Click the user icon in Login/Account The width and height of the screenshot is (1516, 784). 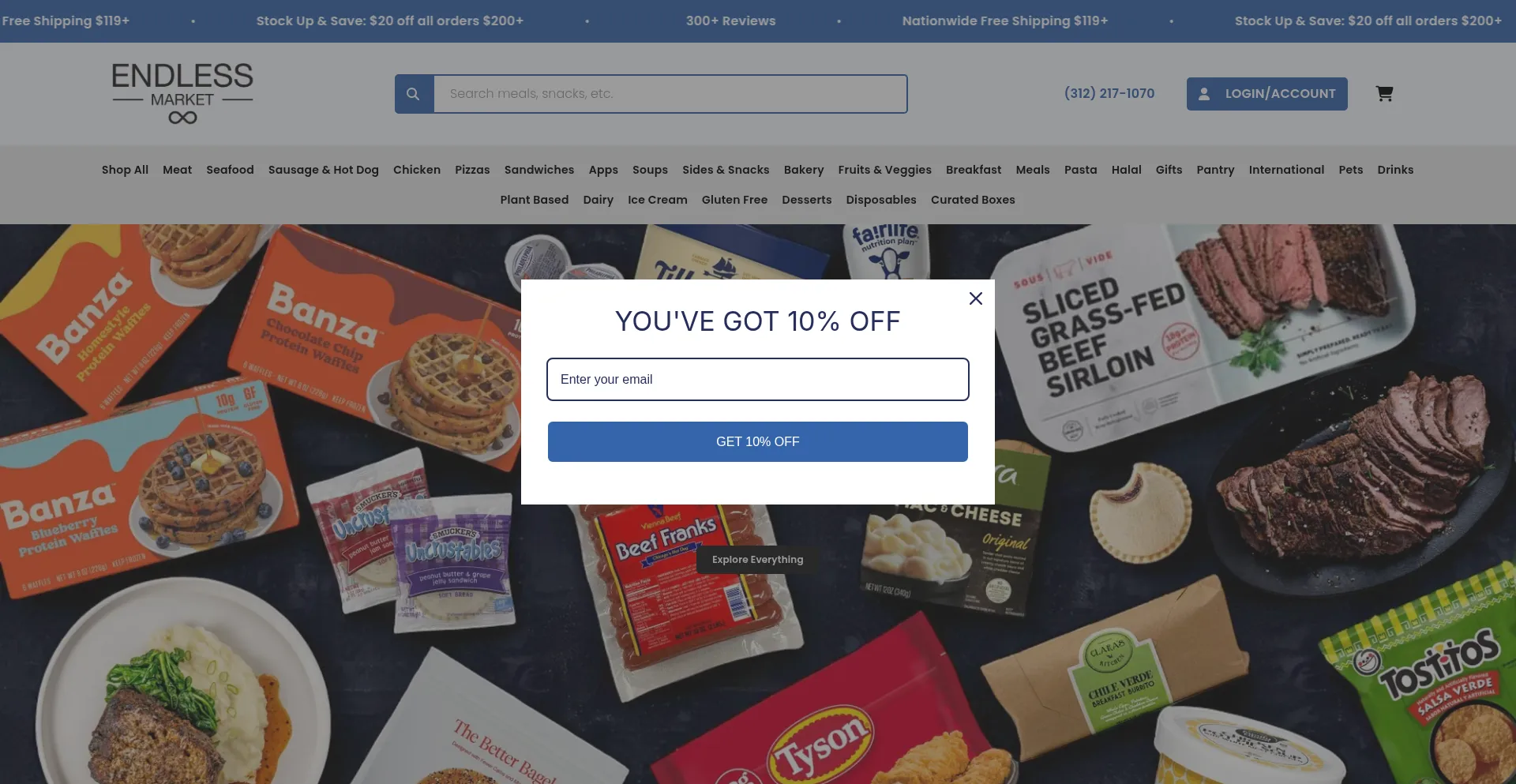coord(1204,94)
